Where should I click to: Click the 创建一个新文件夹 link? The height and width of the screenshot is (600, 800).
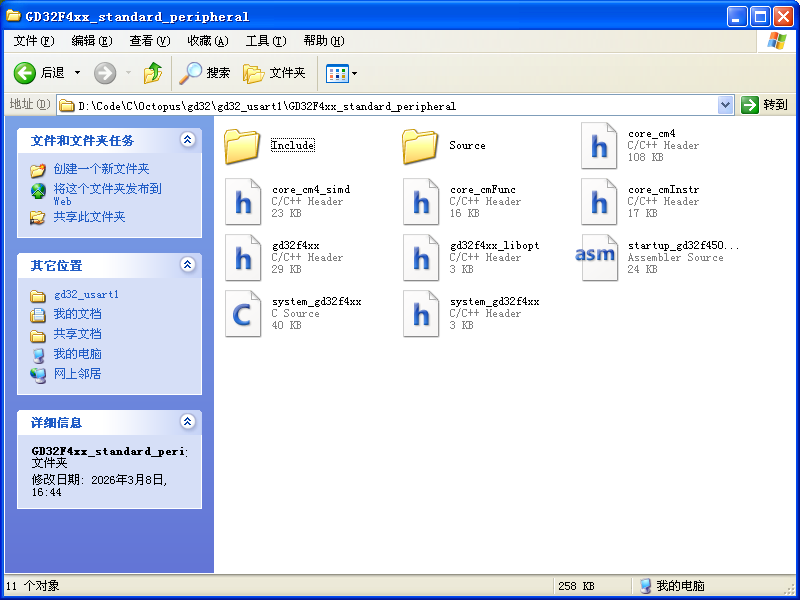[101, 169]
